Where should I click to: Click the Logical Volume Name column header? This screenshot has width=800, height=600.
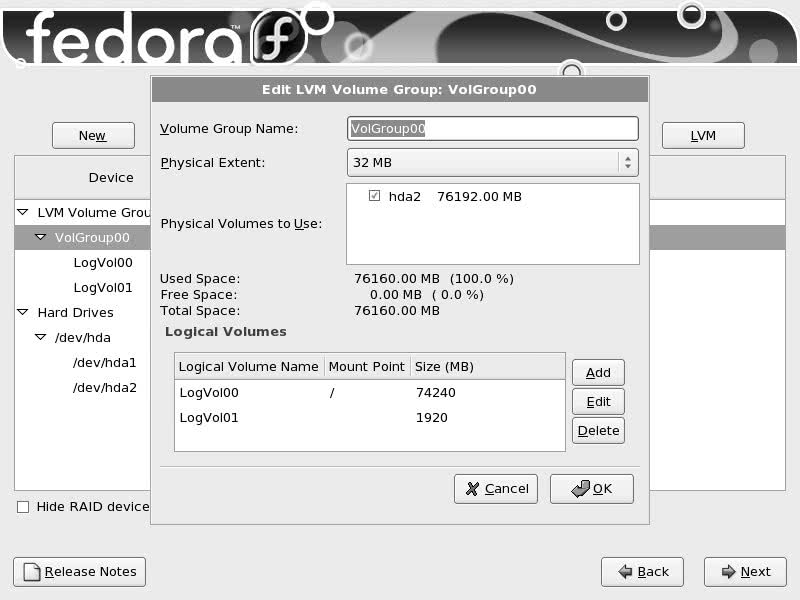[x=249, y=367]
